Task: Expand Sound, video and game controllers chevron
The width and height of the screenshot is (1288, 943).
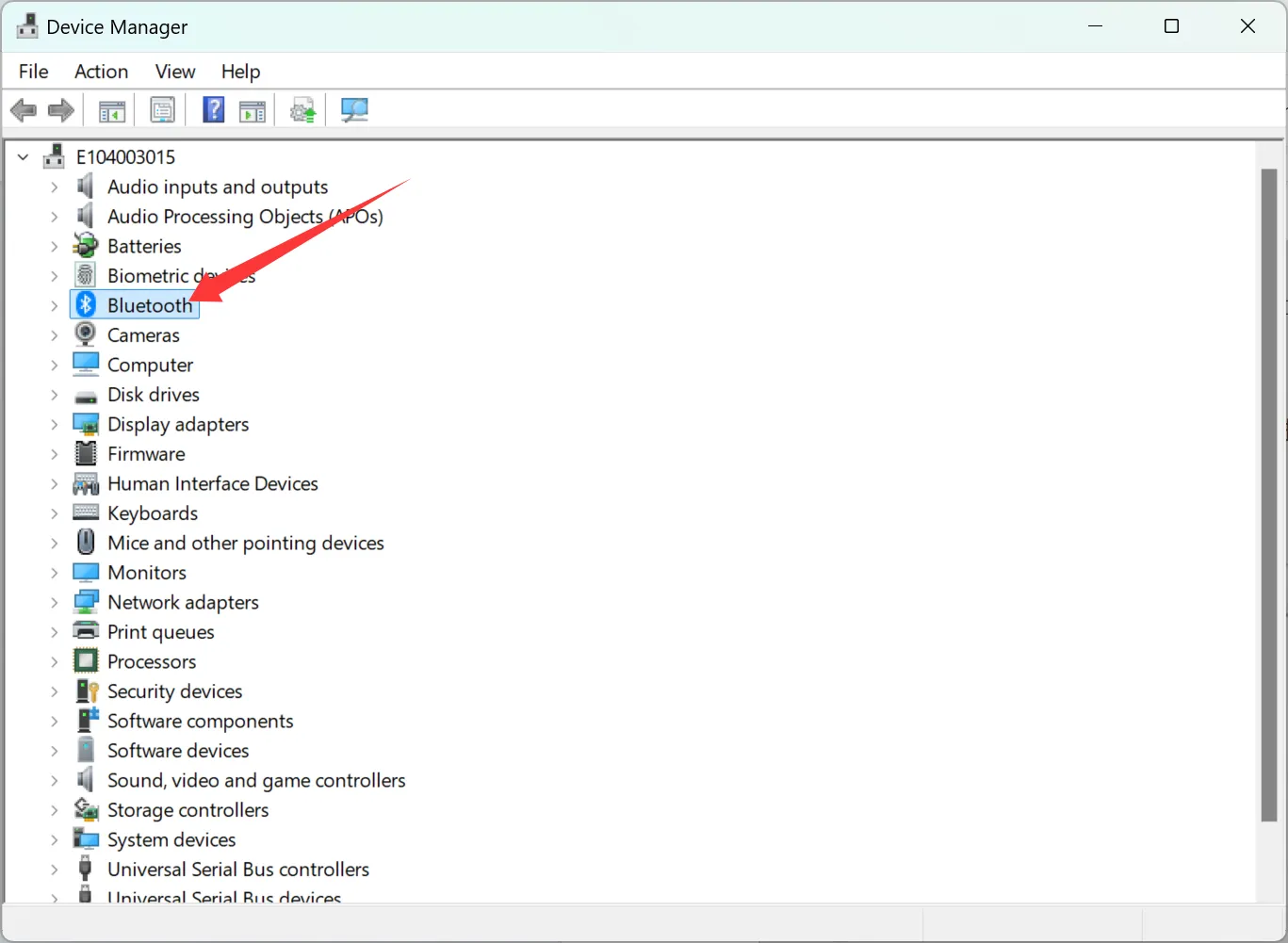Action: tap(54, 780)
